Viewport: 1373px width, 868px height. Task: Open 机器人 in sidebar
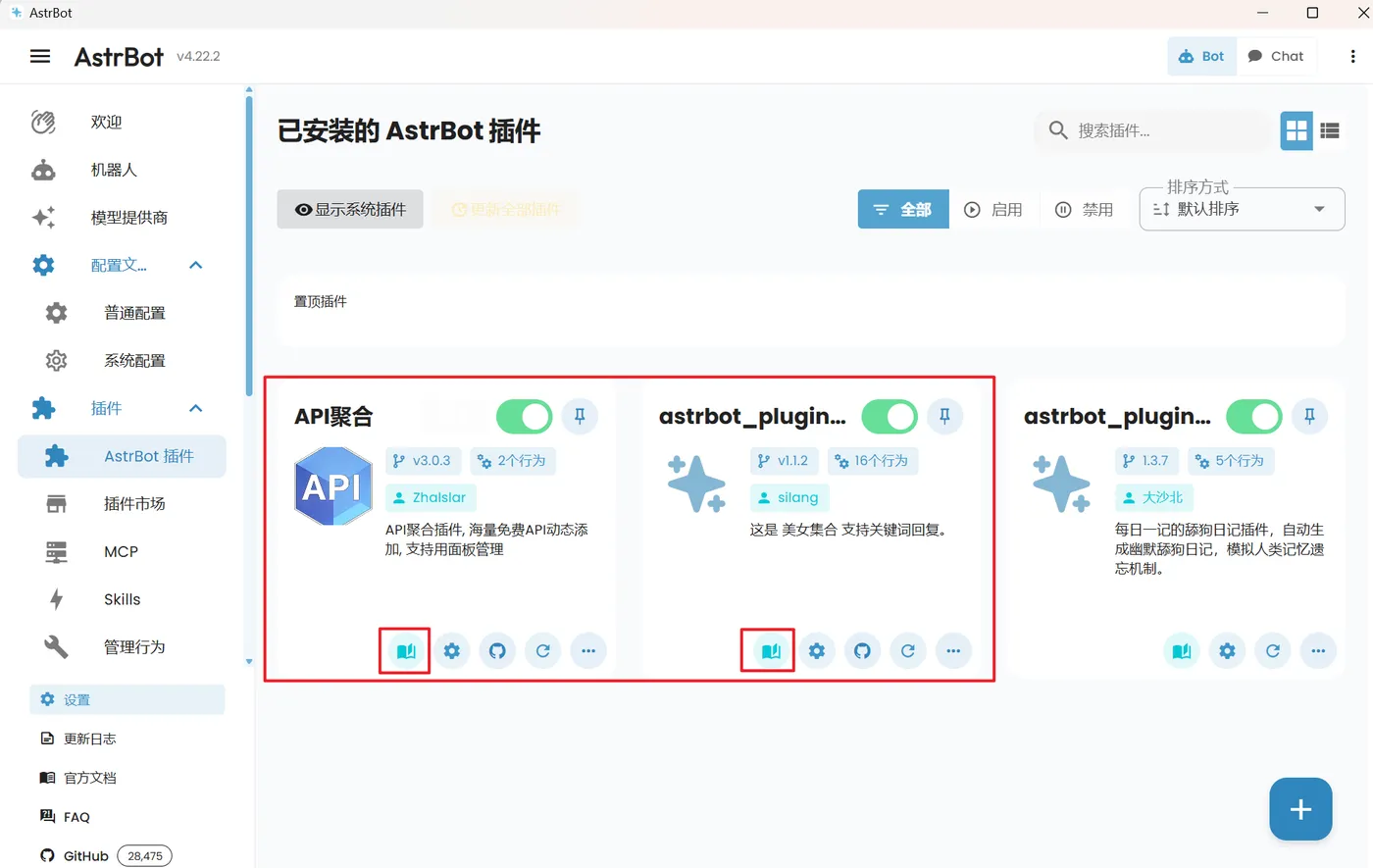click(122, 170)
